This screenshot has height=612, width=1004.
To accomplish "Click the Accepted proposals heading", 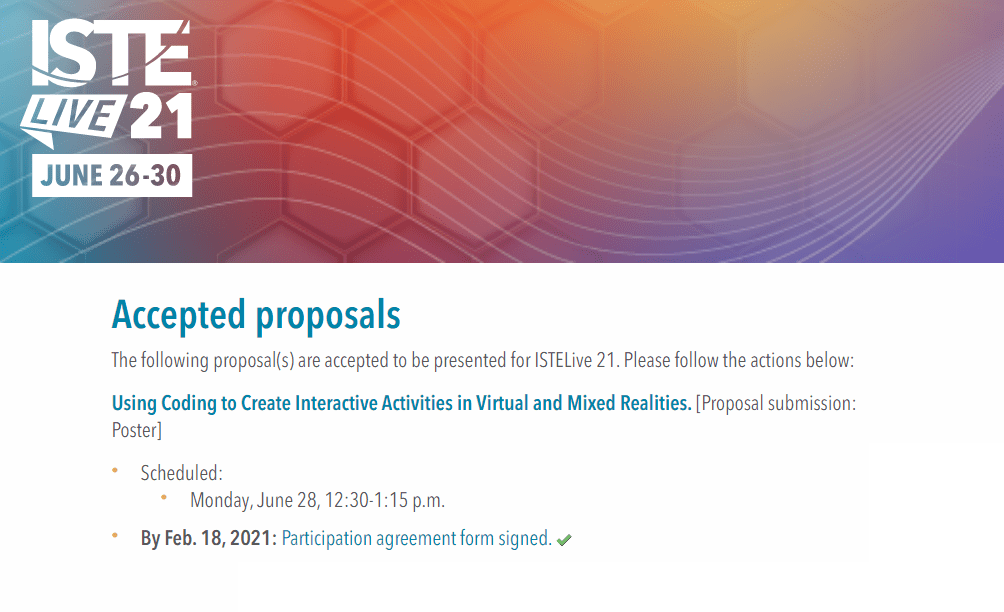I will [x=256, y=315].
